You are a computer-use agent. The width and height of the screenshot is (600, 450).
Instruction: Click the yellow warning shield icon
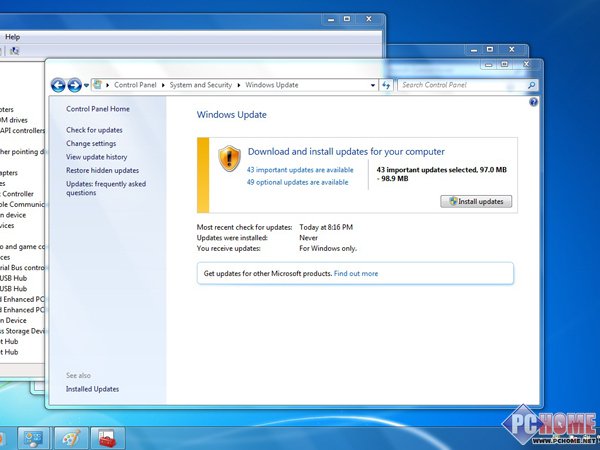pyautogui.click(x=229, y=158)
